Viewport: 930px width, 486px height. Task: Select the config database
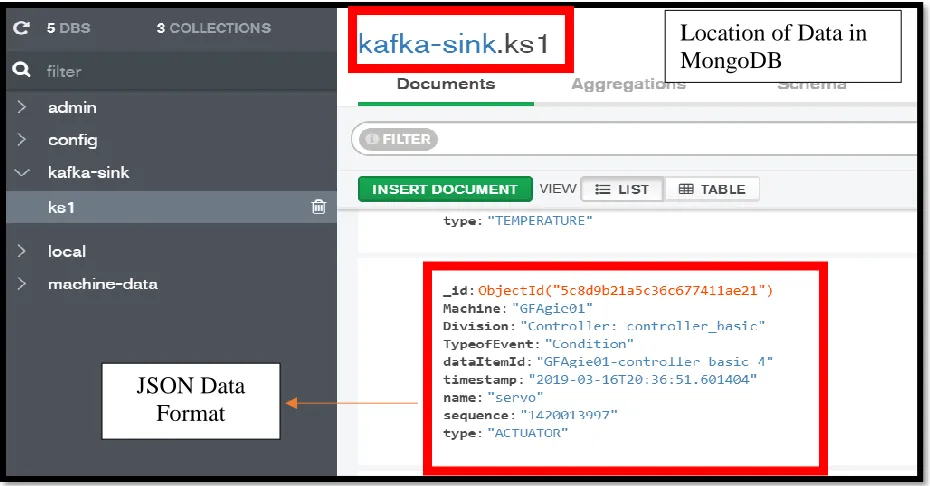click(x=73, y=140)
